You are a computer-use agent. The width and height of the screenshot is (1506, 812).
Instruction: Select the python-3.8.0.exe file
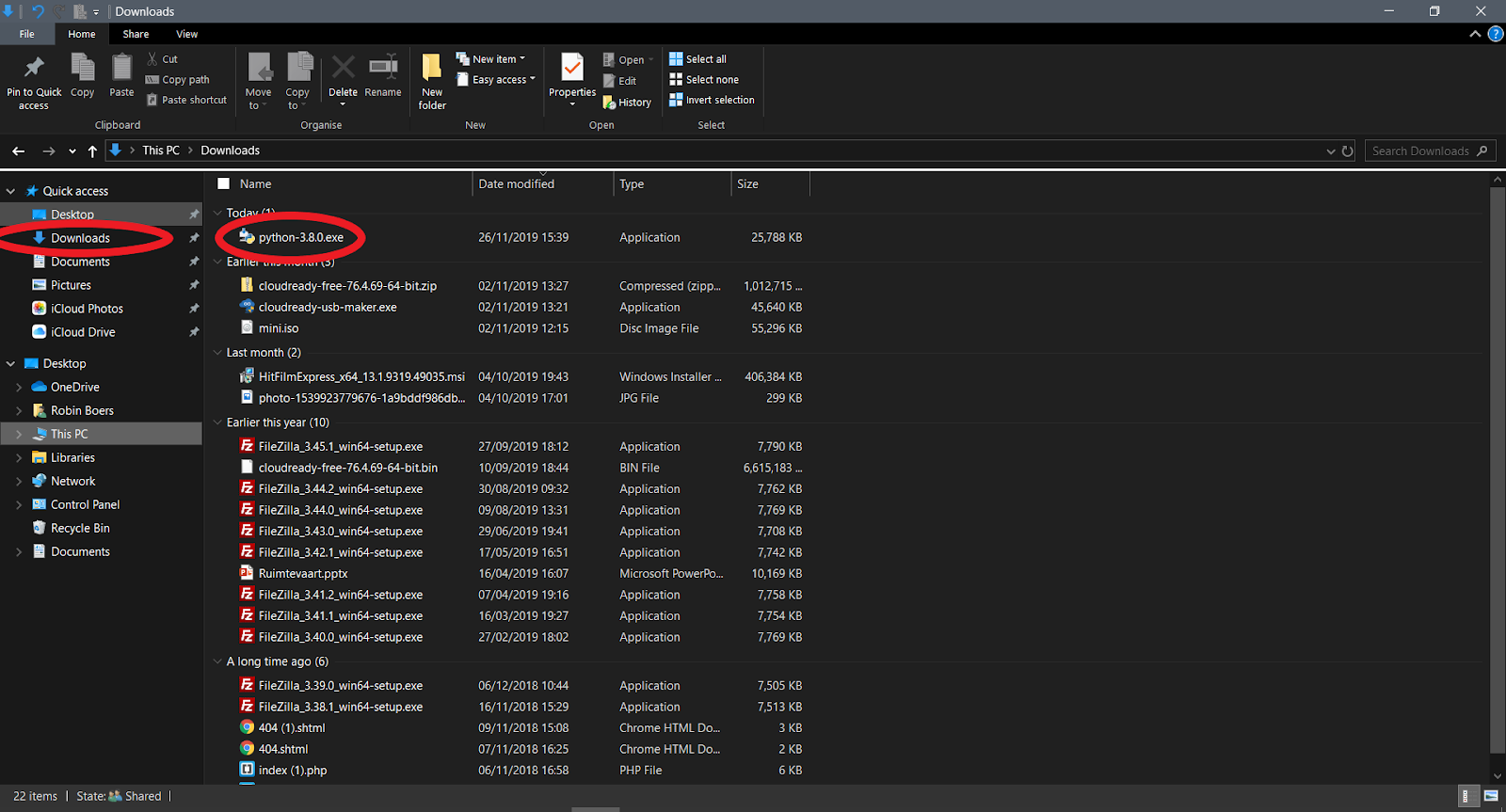[301, 237]
